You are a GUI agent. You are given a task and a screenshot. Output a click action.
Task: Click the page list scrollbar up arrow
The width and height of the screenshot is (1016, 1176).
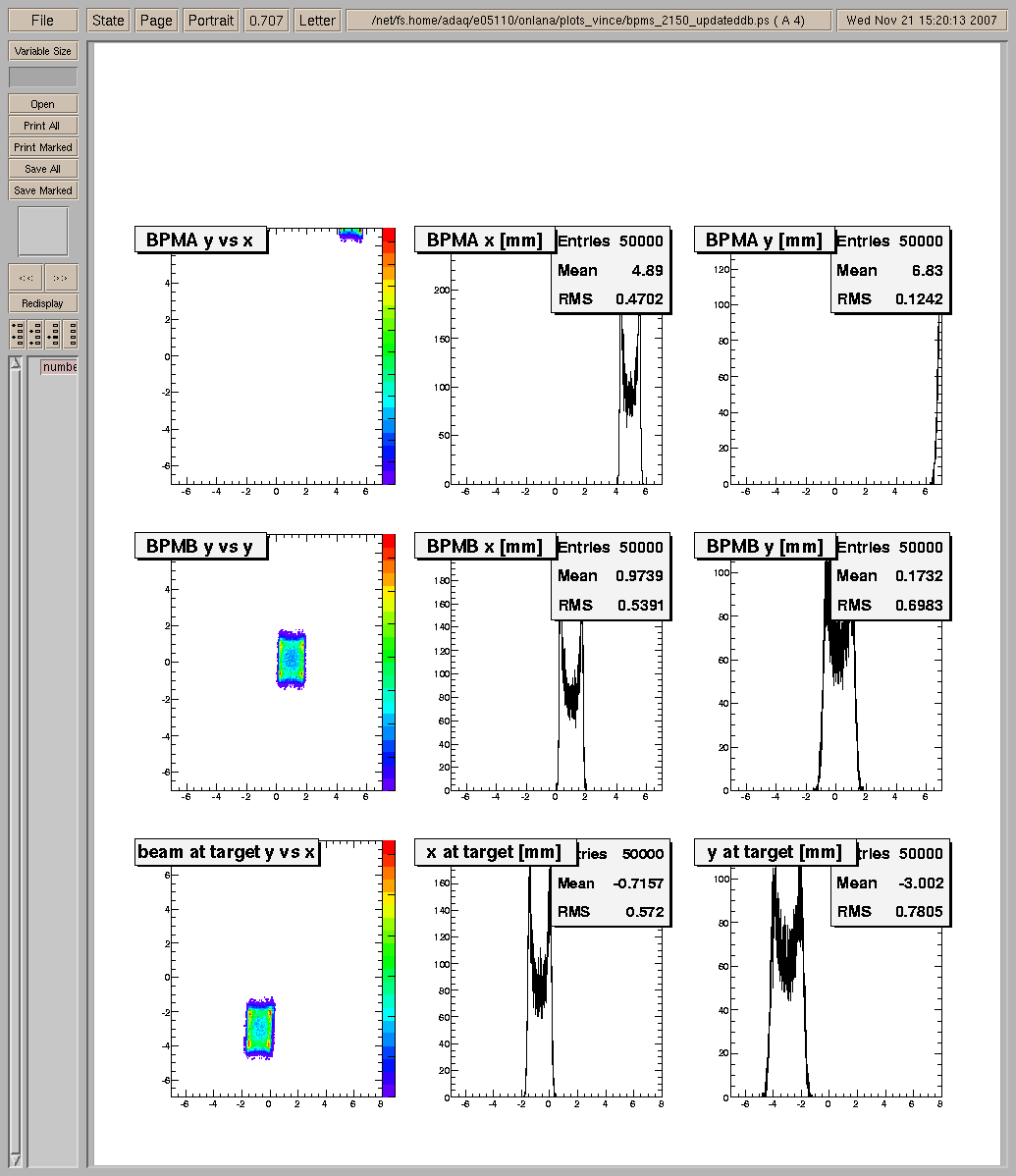tap(15, 363)
